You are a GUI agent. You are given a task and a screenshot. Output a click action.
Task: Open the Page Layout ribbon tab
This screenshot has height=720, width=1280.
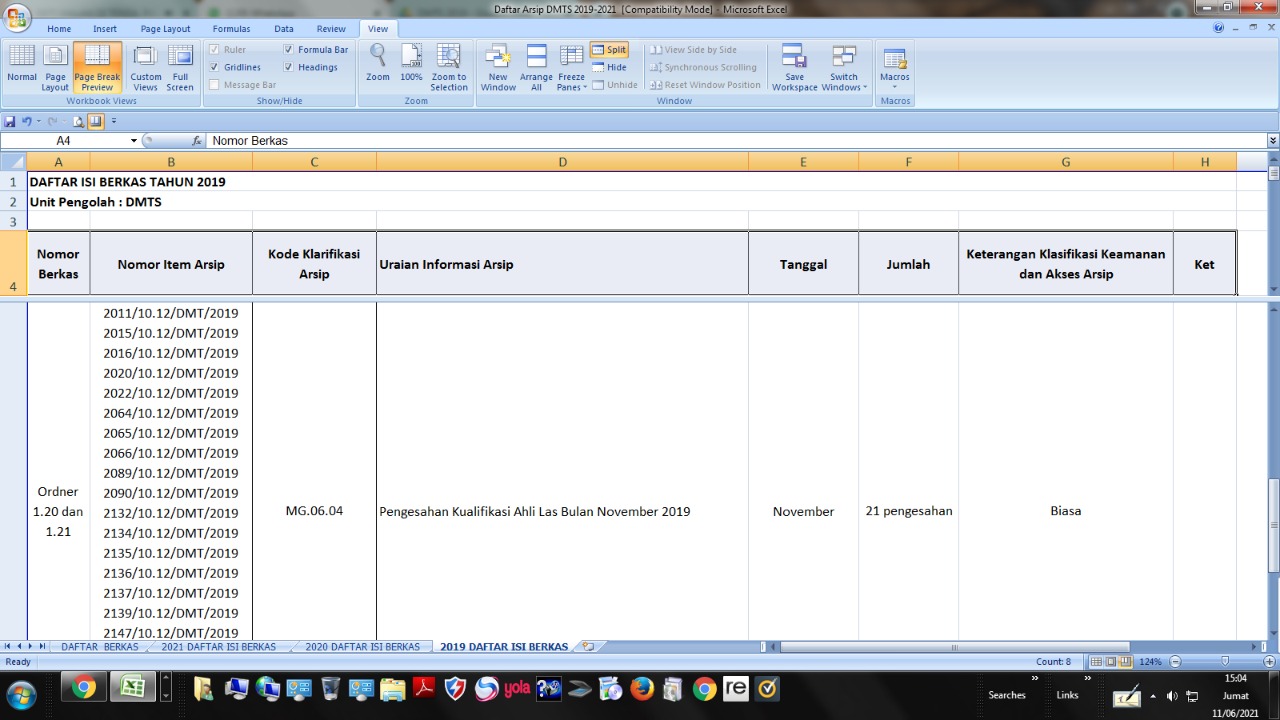click(x=165, y=29)
